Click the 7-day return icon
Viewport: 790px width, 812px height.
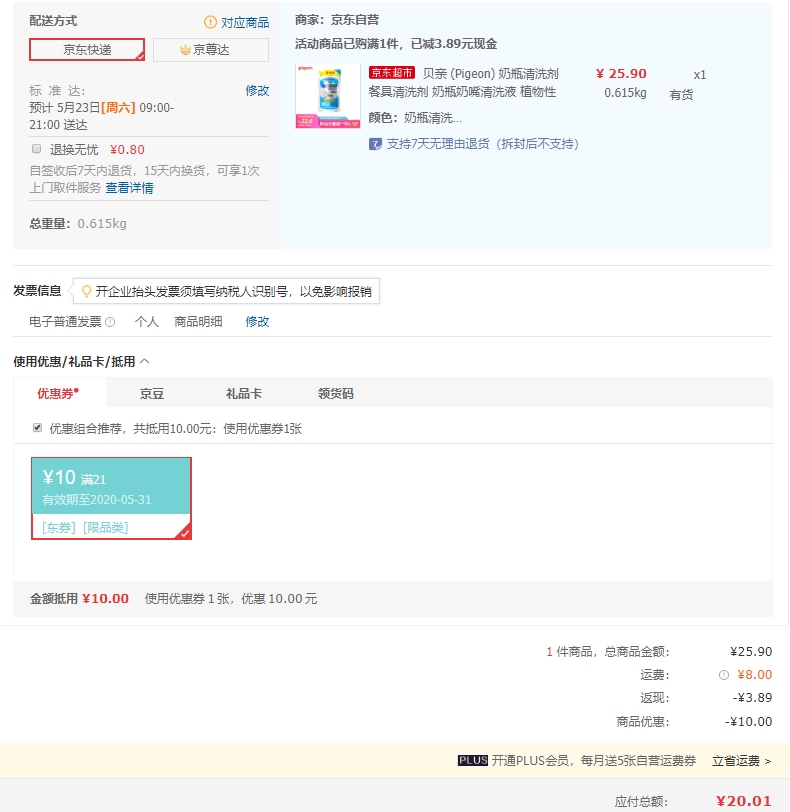(x=375, y=144)
